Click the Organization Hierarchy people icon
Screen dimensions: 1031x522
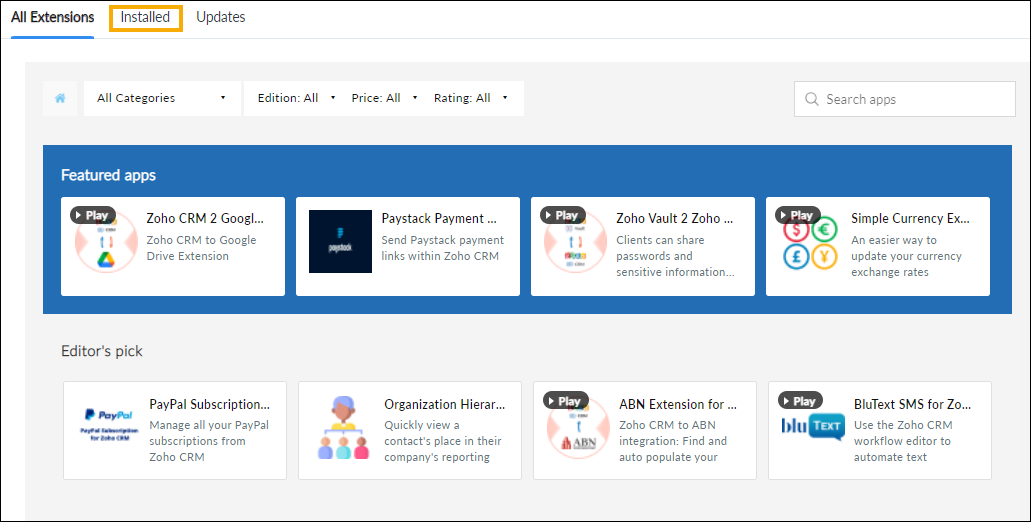click(343, 427)
